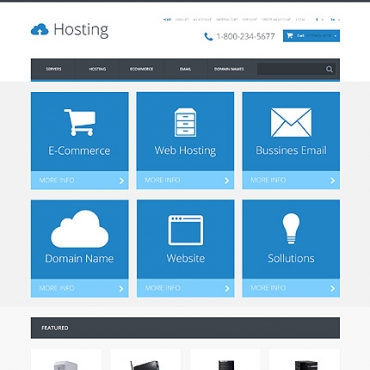Select the Bussines Email envelope icon
This screenshot has height=370, width=370.
(x=291, y=122)
